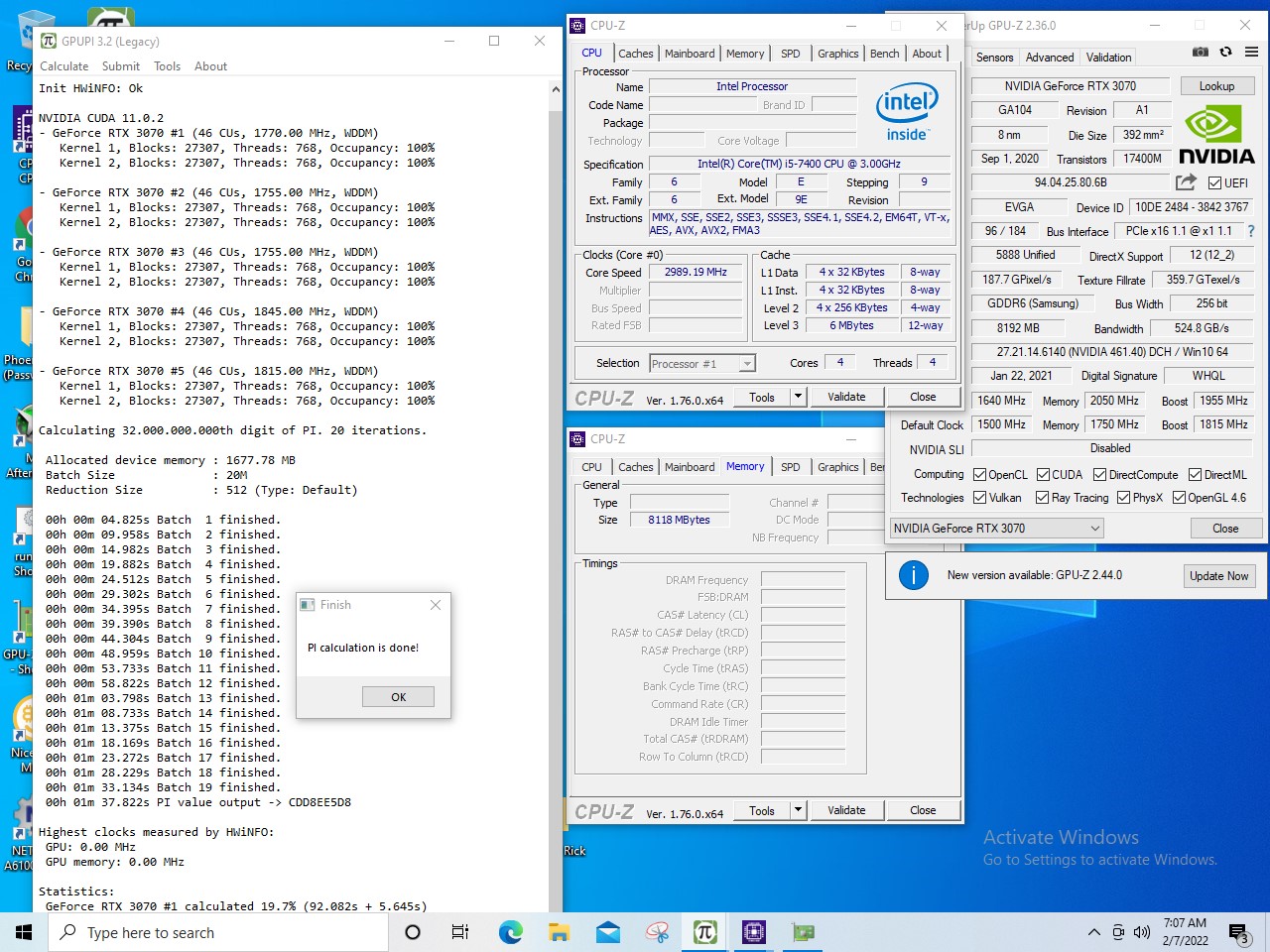Image resolution: width=1270 pixels, height=952 pixels.
Task: Click the network tray icon
Action: 1118,932
